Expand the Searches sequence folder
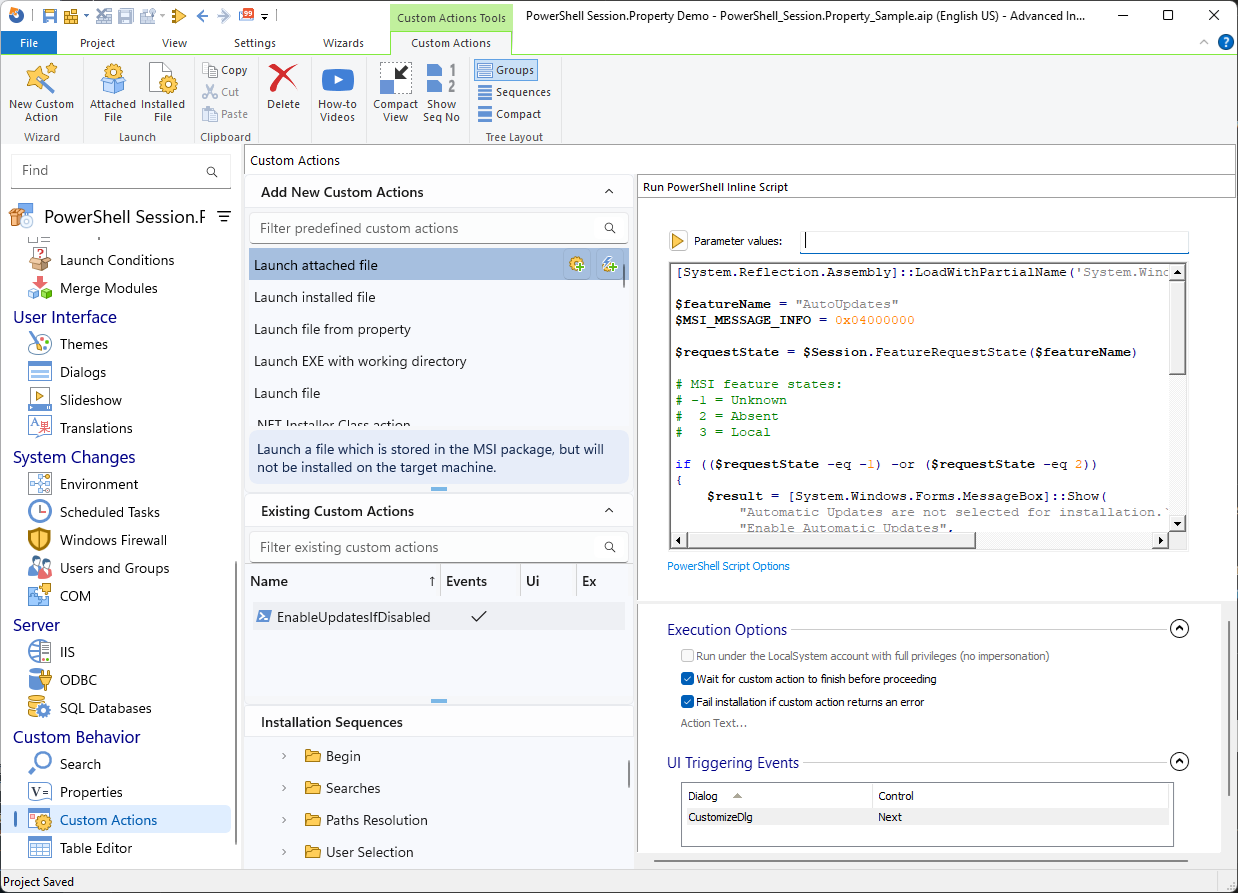 284,788
